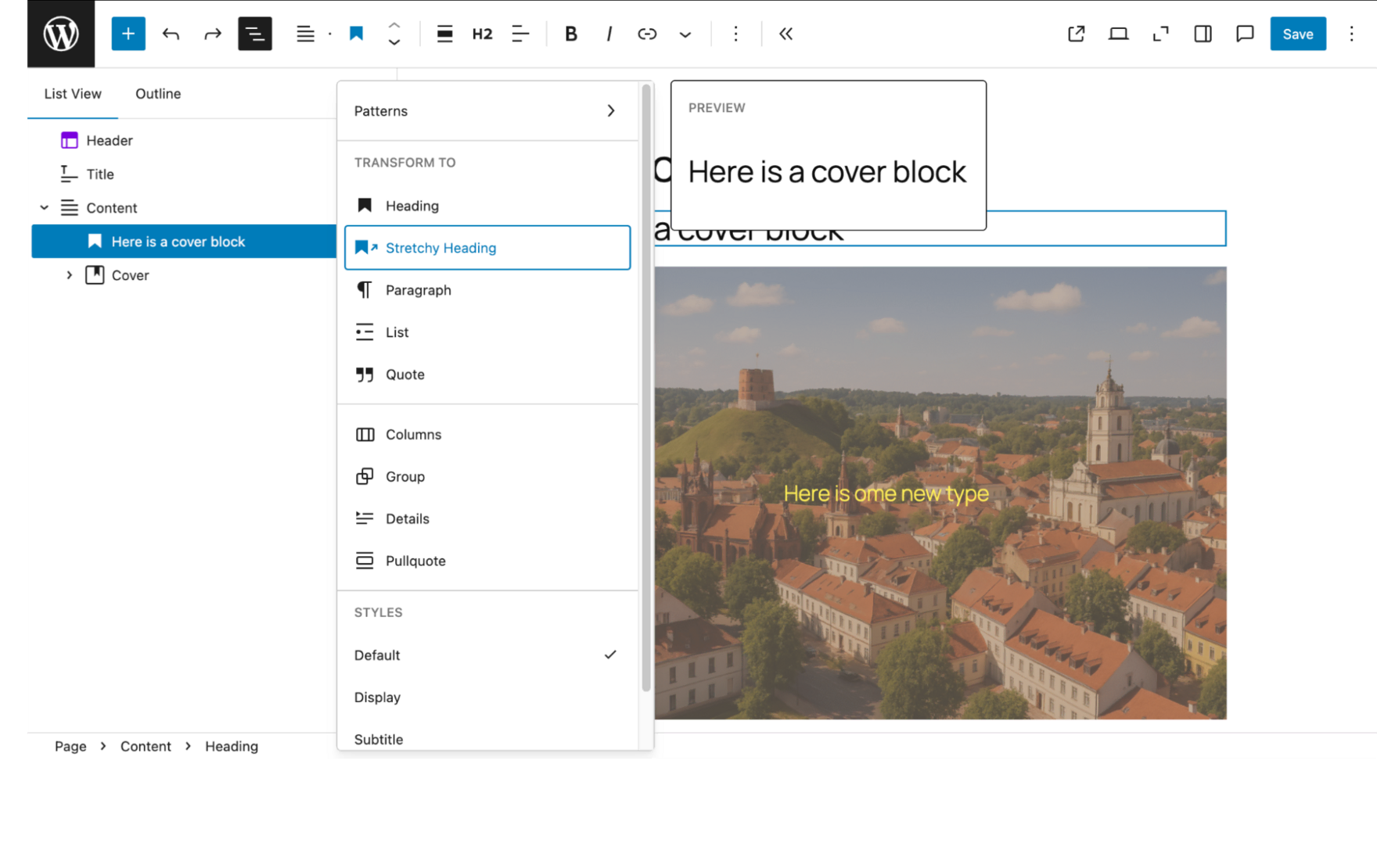
Task: Transform block to Paragraph
Action: pos(419,289)
